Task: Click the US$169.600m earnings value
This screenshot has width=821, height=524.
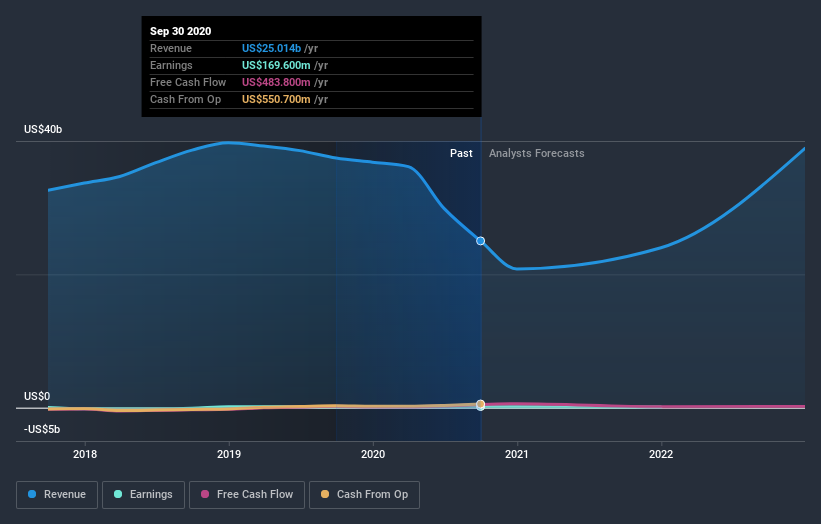Action: [276, 65]
